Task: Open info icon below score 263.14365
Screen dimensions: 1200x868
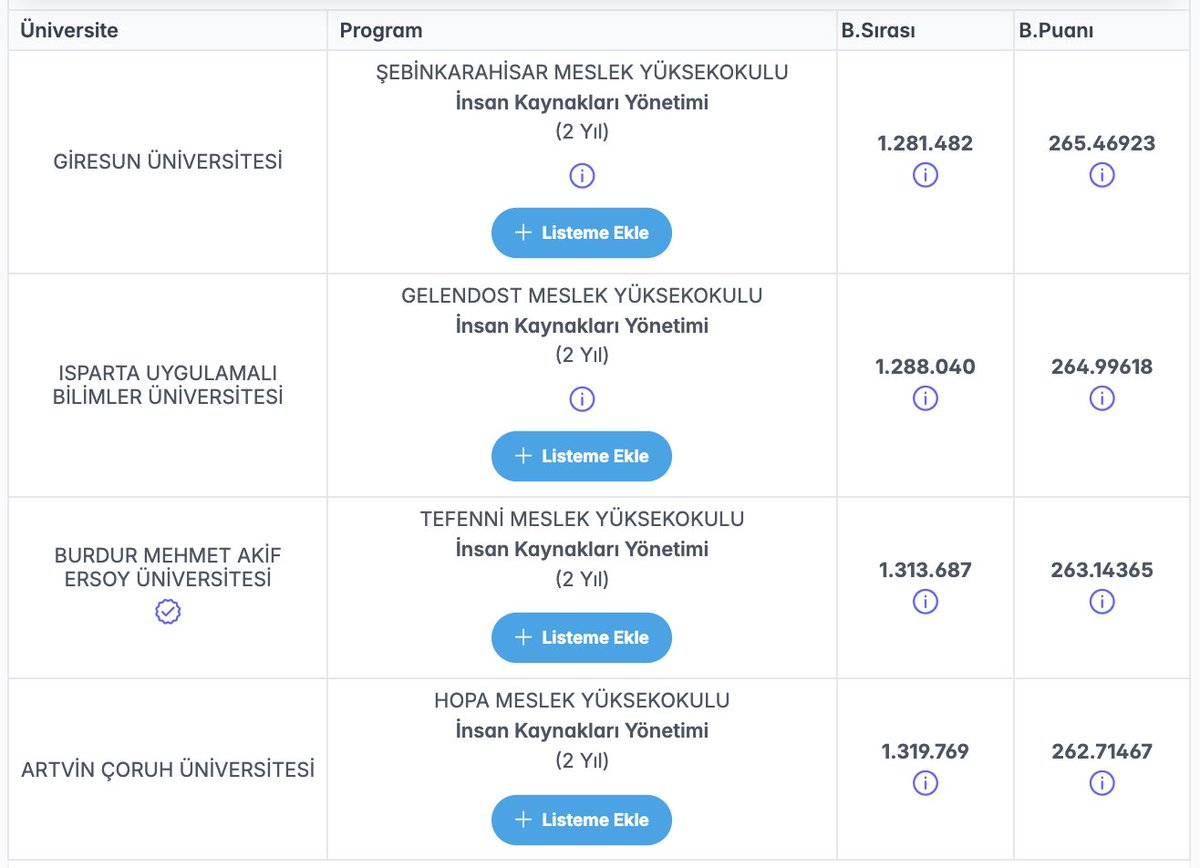Action: click(x=1102, y=602)
